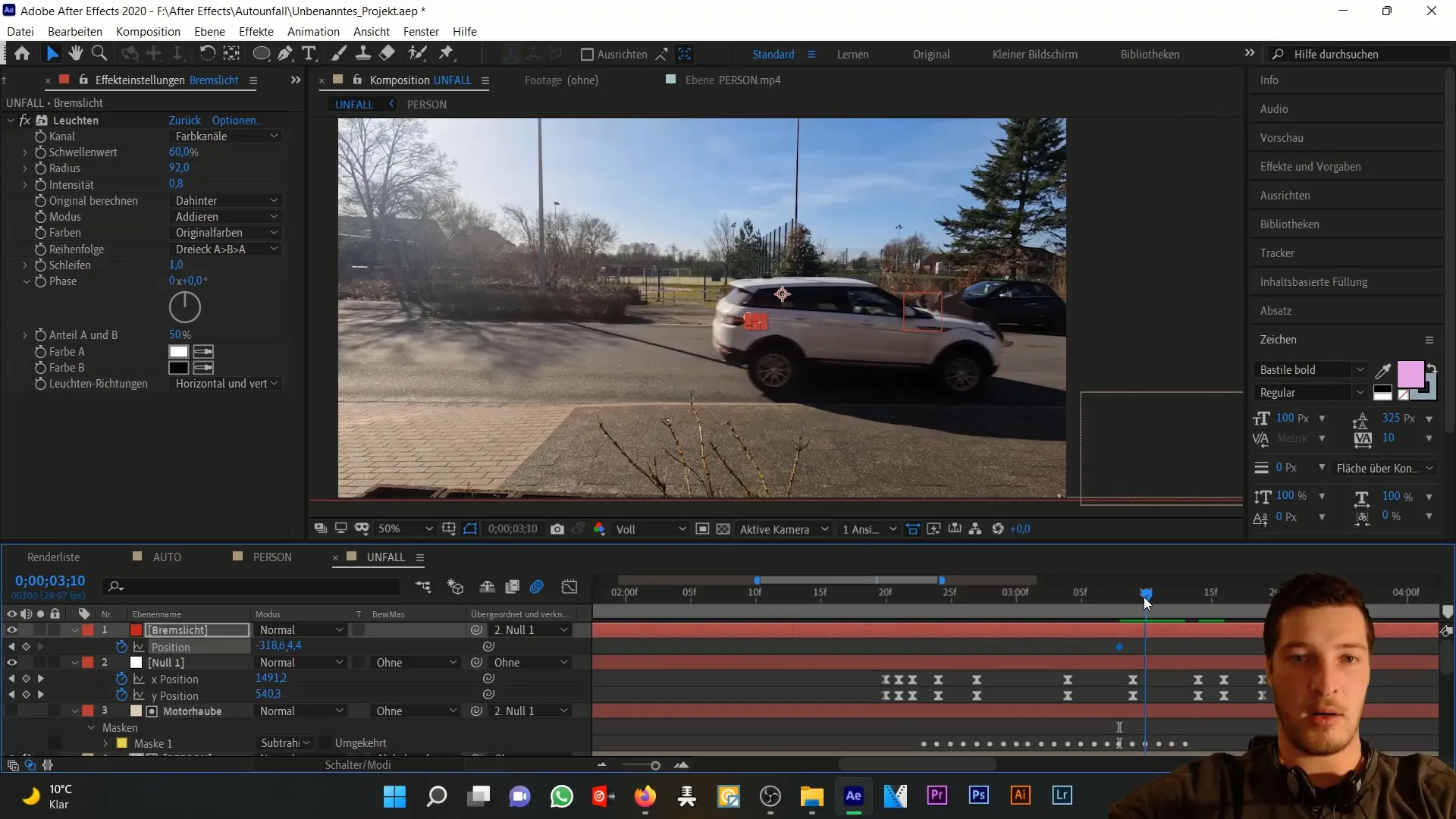Select the Ellipse shape tool

click(261, 54)
